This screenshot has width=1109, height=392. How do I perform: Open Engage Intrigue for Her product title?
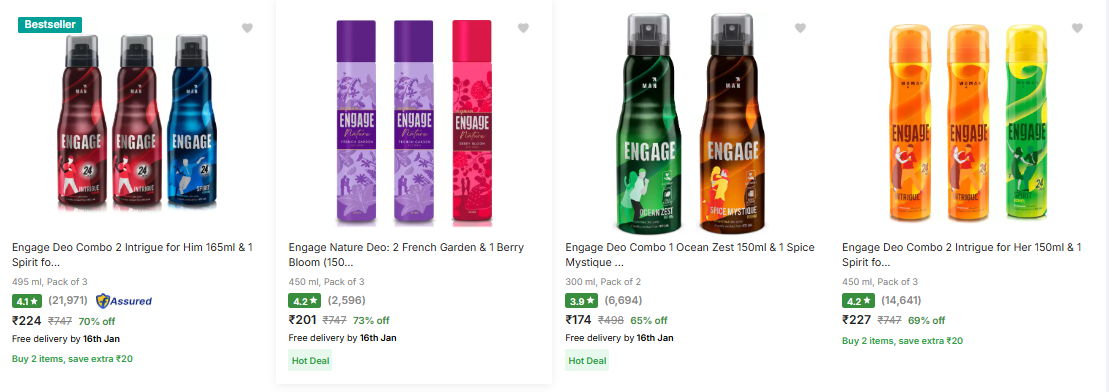click(x=962, y=255)
